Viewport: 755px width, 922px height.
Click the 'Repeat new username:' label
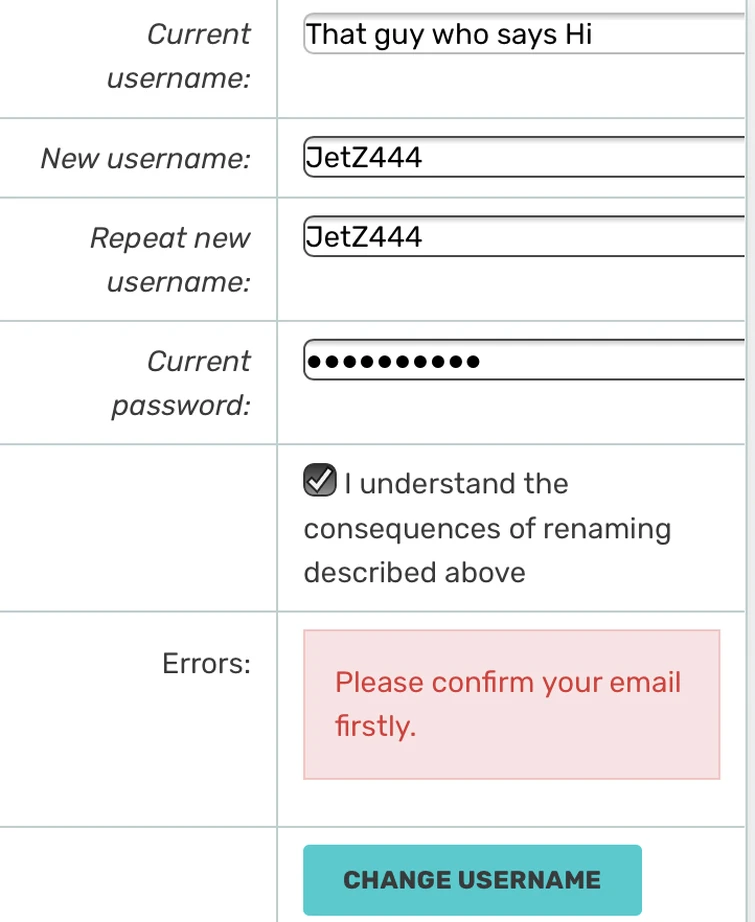(170, 260)
